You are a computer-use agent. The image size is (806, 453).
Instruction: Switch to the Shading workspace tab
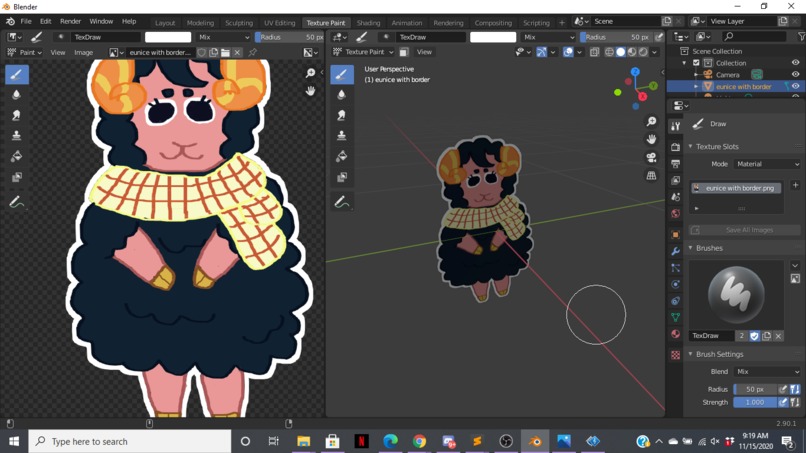(x=369, y=23)
